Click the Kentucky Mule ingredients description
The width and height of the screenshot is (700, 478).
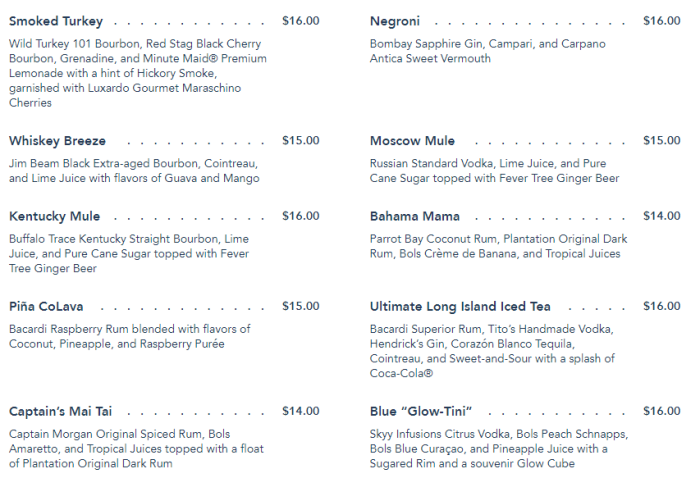[x=129, y=254]
